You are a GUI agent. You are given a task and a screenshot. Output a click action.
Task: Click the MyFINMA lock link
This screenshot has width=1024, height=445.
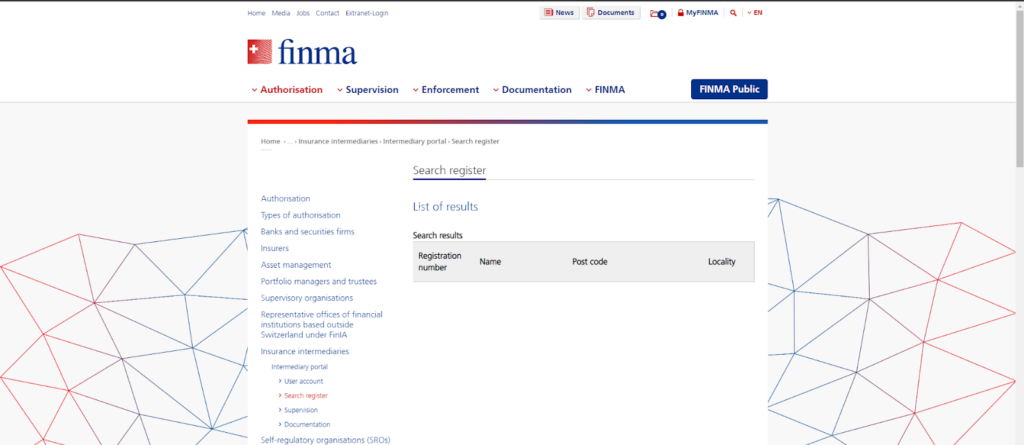[697, 13]
